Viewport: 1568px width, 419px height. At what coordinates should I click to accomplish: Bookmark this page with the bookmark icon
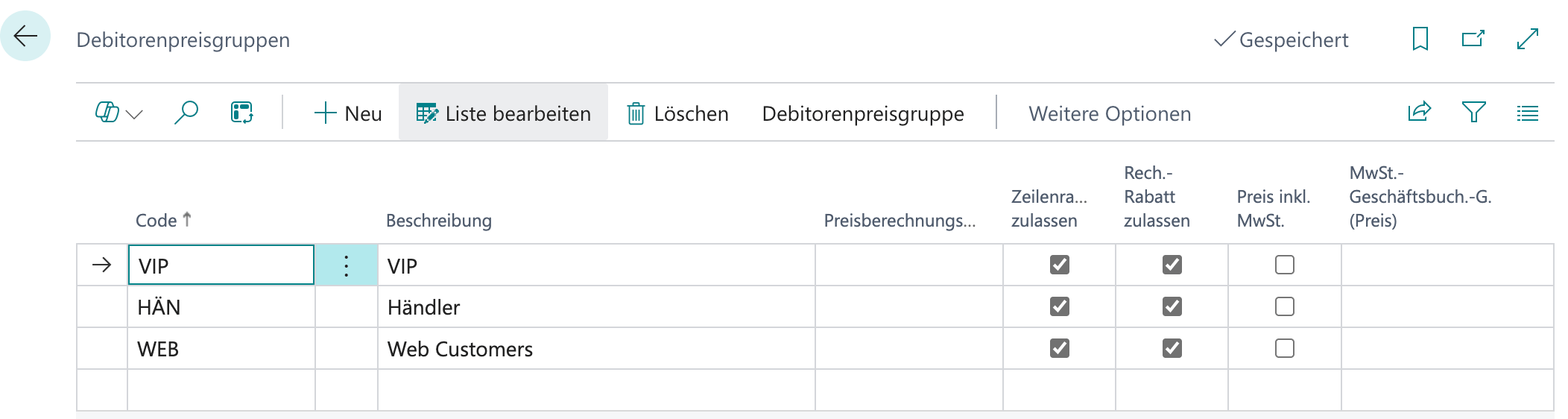1420,39
